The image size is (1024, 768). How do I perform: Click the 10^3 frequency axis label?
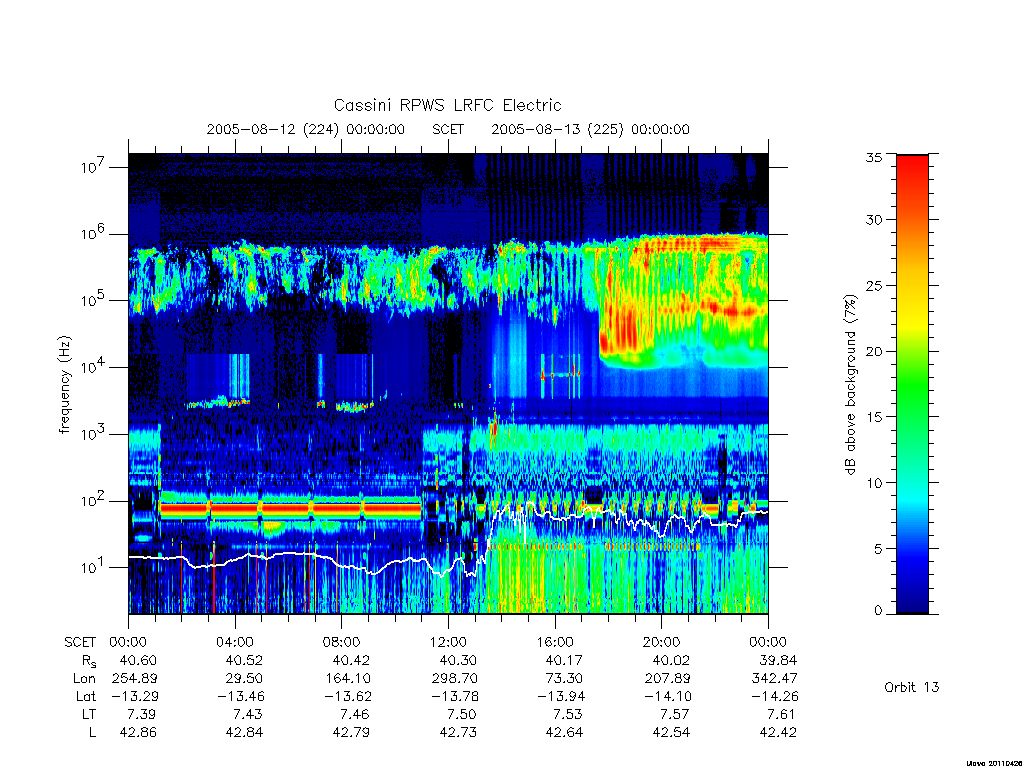point(92,434)
